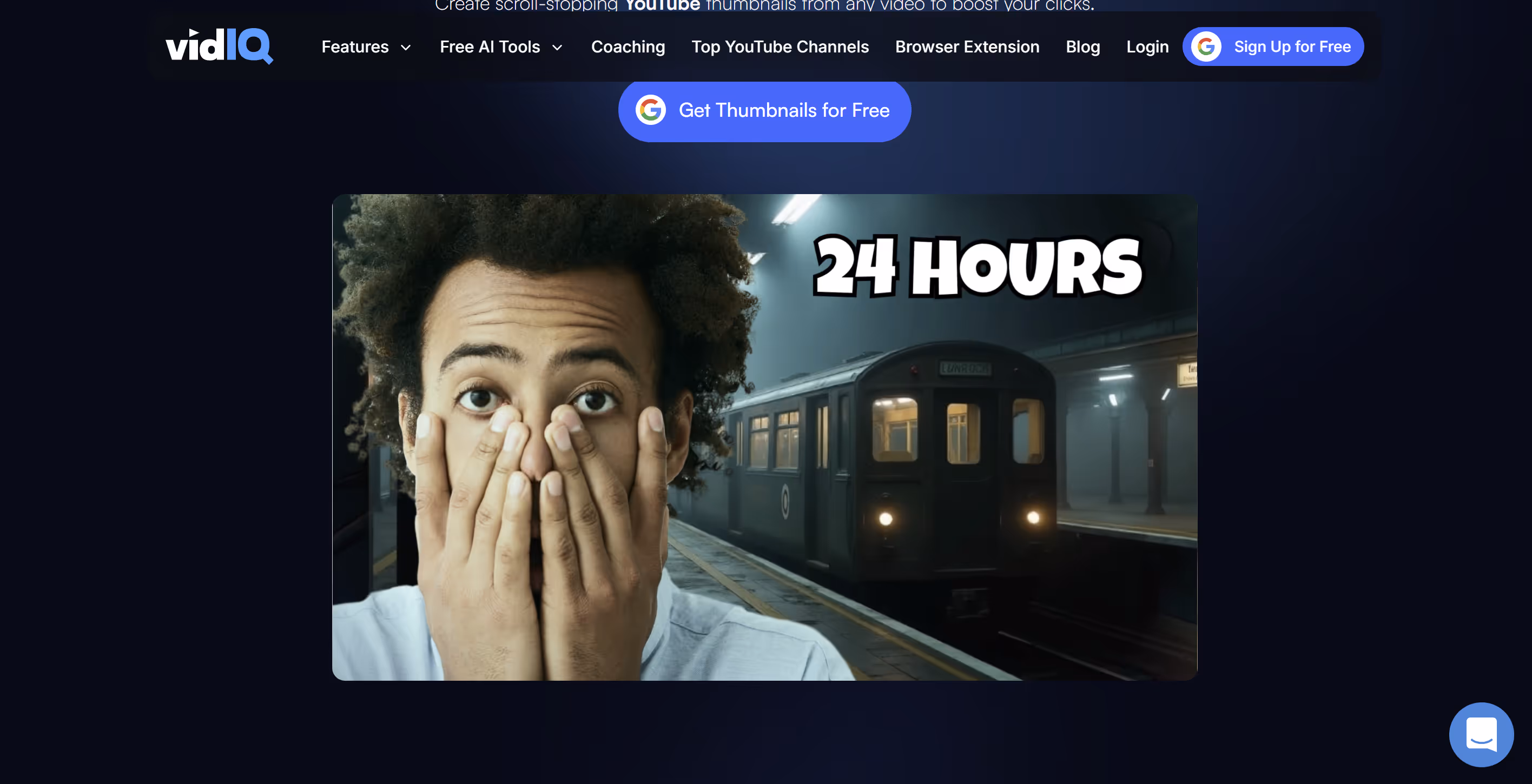Click the Login link
Image resolution: width=1532 pixels, height=784 pixels.
point(1147,47)
